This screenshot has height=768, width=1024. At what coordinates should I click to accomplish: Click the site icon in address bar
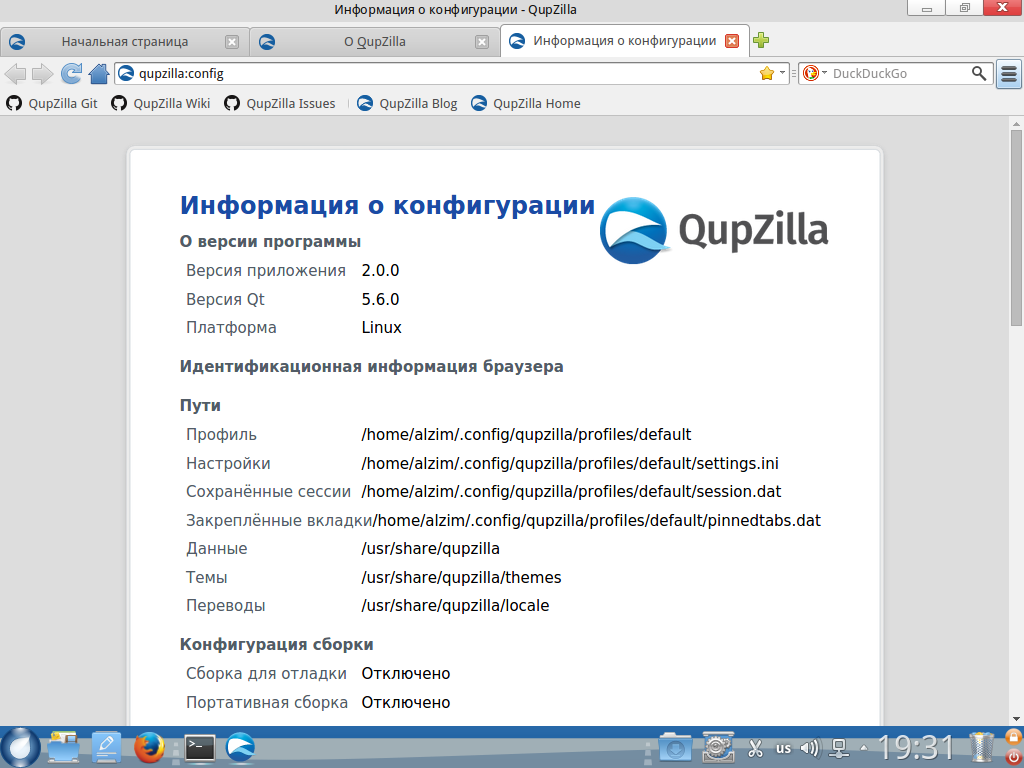126,73
